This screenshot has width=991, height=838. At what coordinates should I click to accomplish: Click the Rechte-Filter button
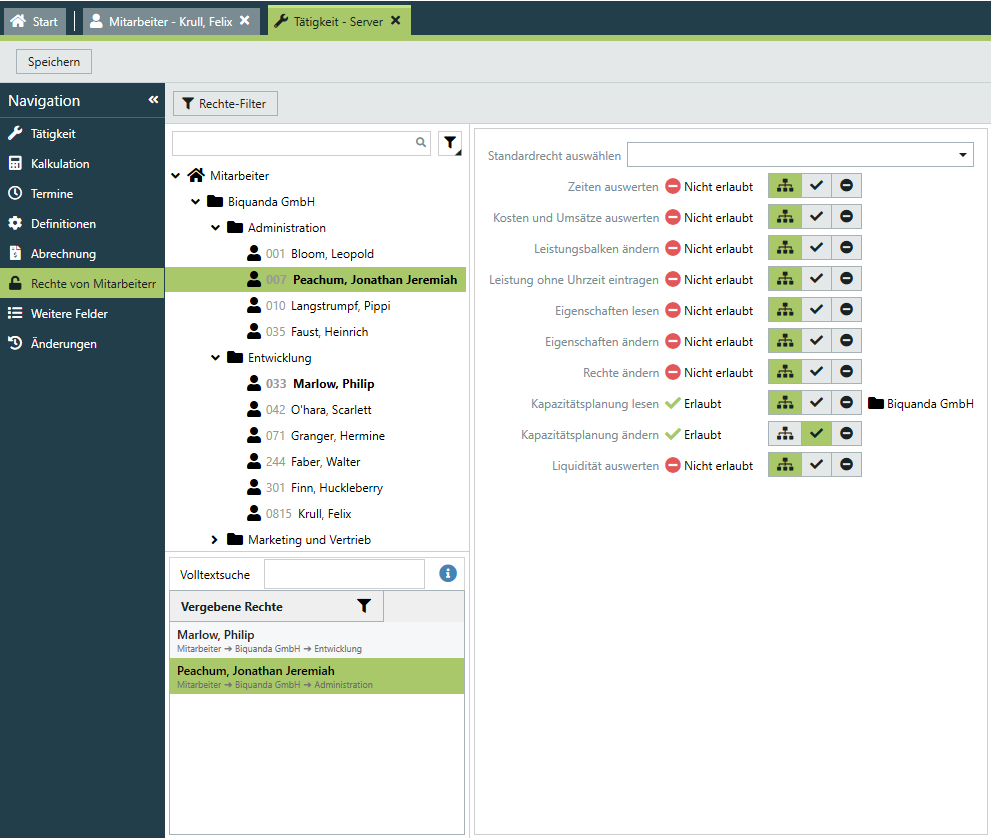[x=225, y=103]
